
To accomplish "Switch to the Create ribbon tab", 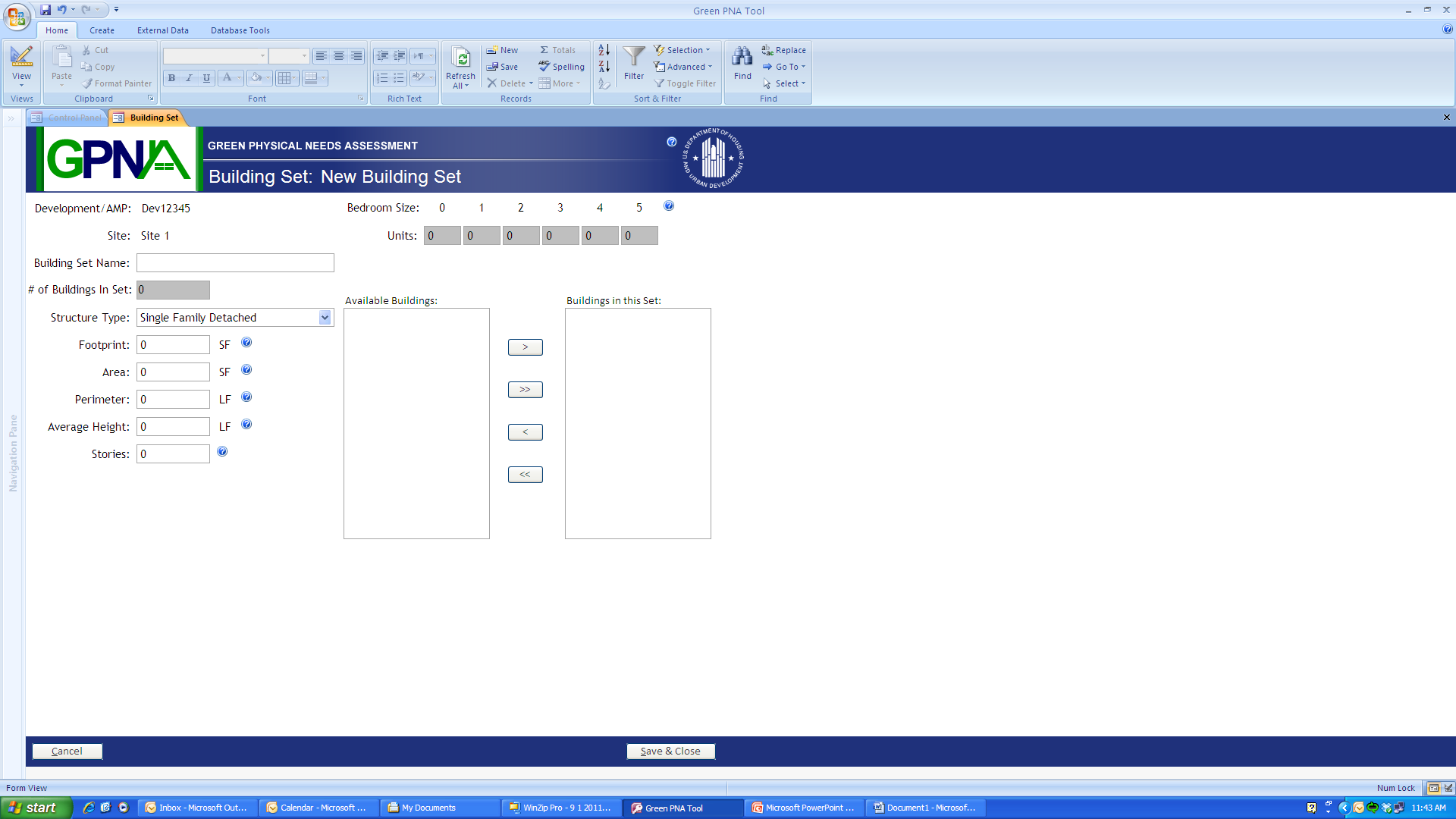I will [x=102, y=30].
